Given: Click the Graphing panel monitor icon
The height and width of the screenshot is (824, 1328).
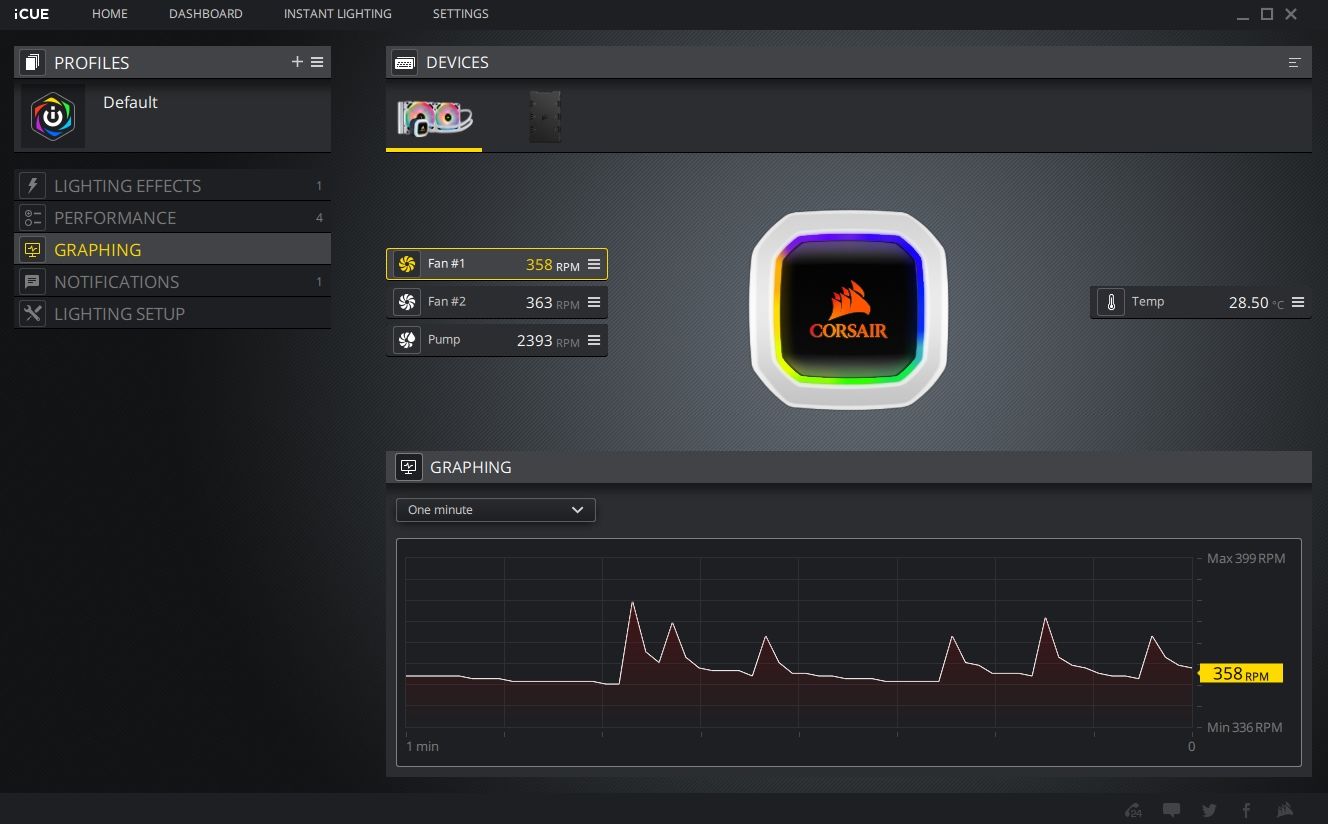Looking at the screenshot, I should point(409,467).
